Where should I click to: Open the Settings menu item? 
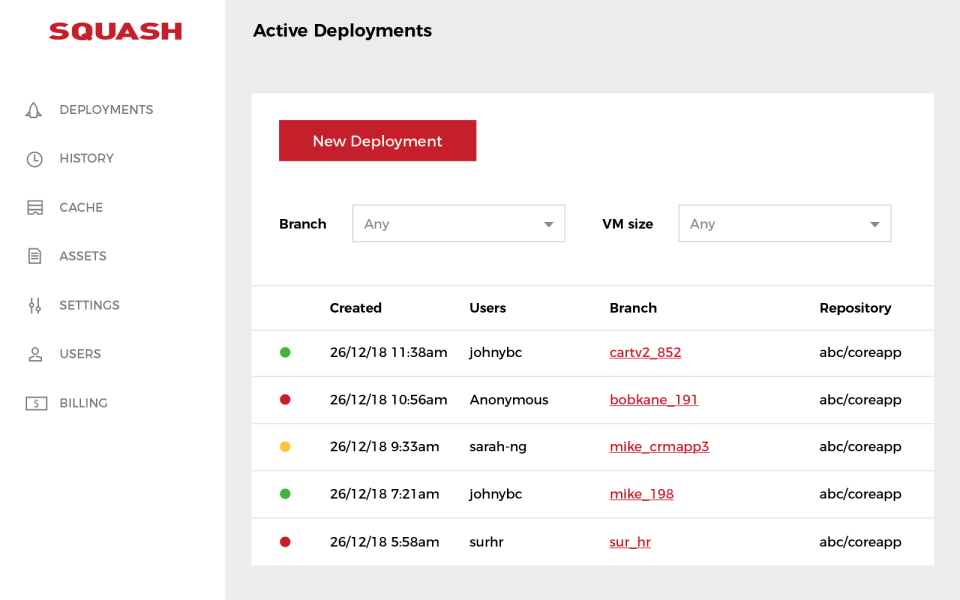[89, 305]
